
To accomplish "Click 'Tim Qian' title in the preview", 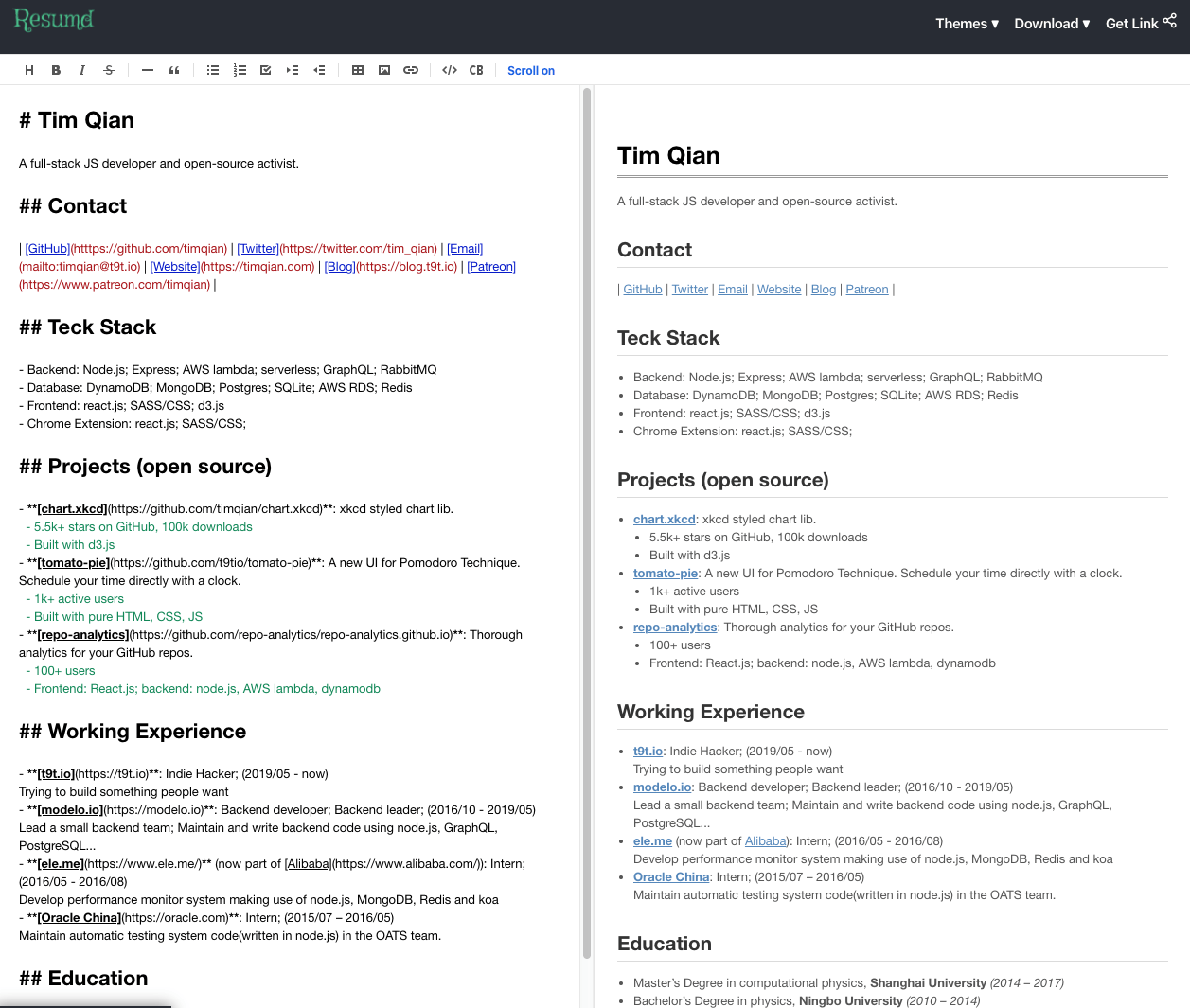I will click(668, 156).
